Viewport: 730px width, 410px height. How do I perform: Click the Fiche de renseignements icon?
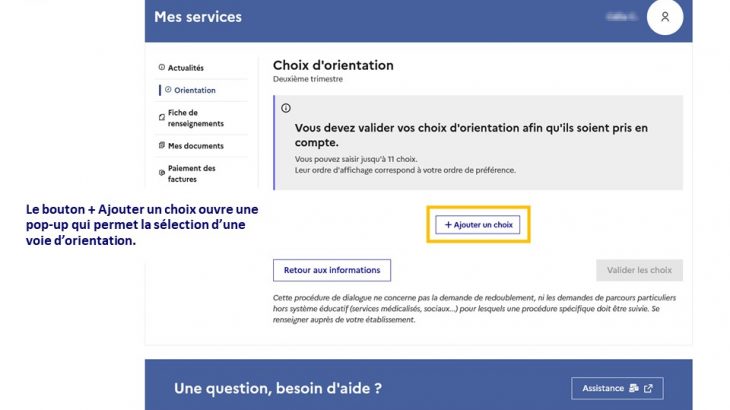tap(162, 118)
